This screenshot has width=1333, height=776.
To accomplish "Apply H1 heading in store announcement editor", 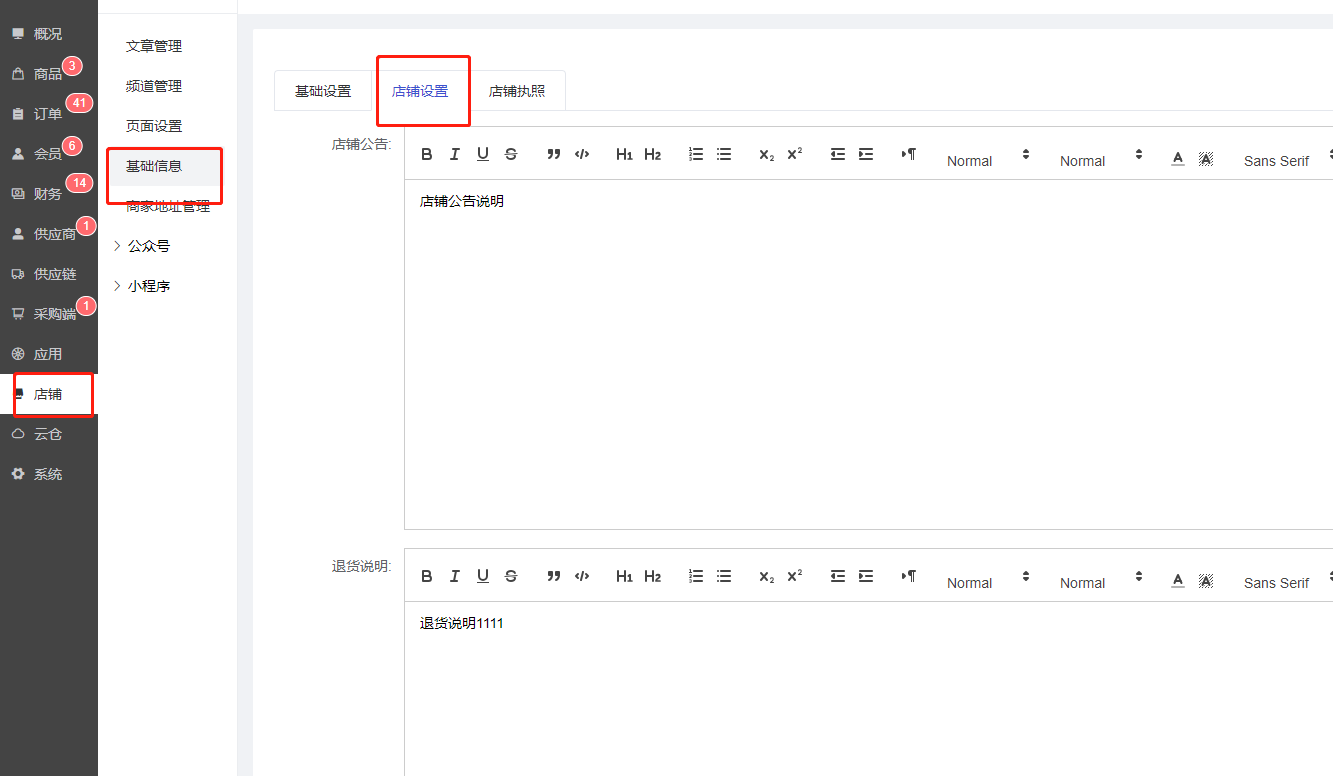I will click(x=624, y=154).
